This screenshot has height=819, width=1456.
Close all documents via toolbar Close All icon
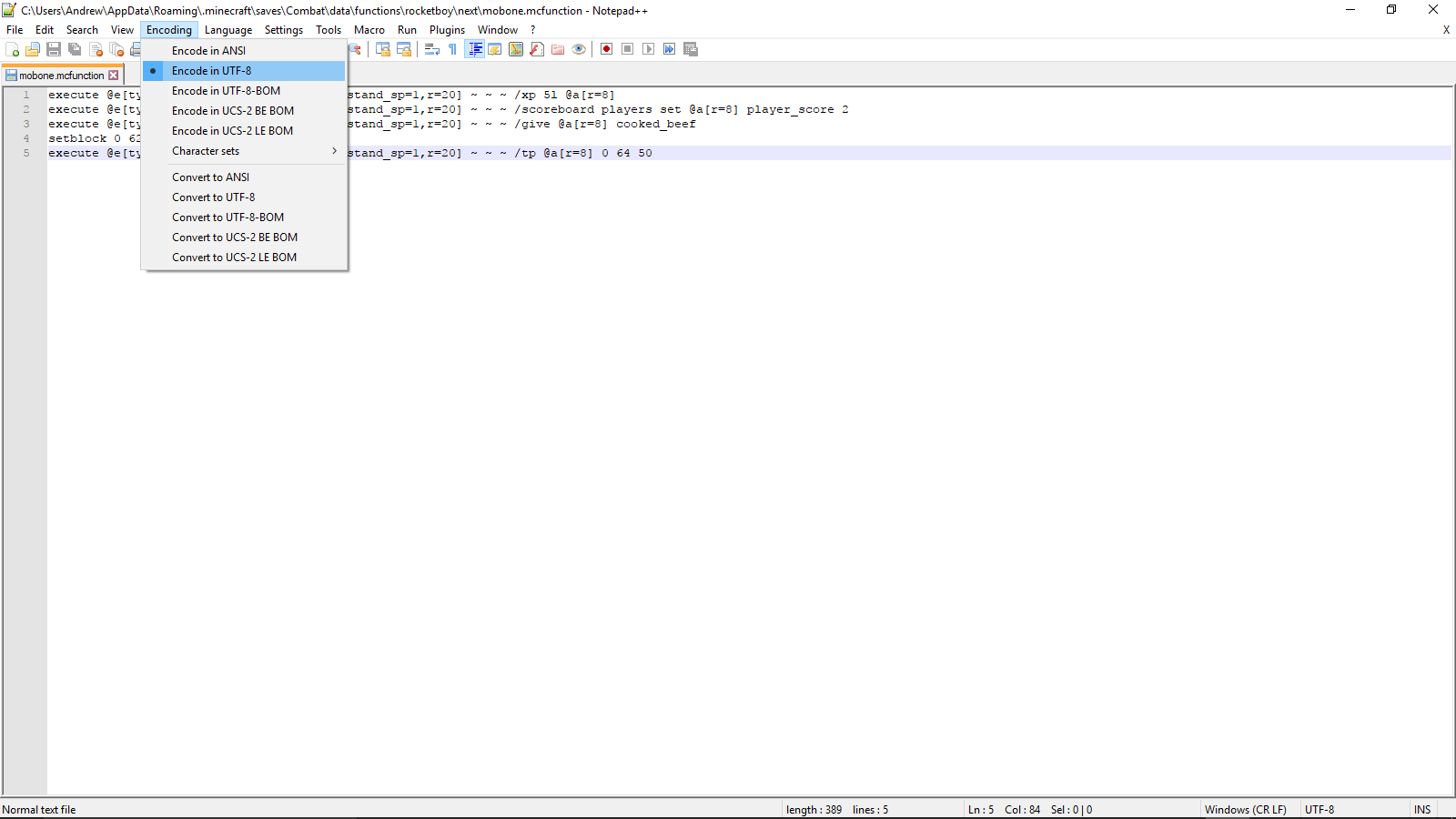[116, 49]
